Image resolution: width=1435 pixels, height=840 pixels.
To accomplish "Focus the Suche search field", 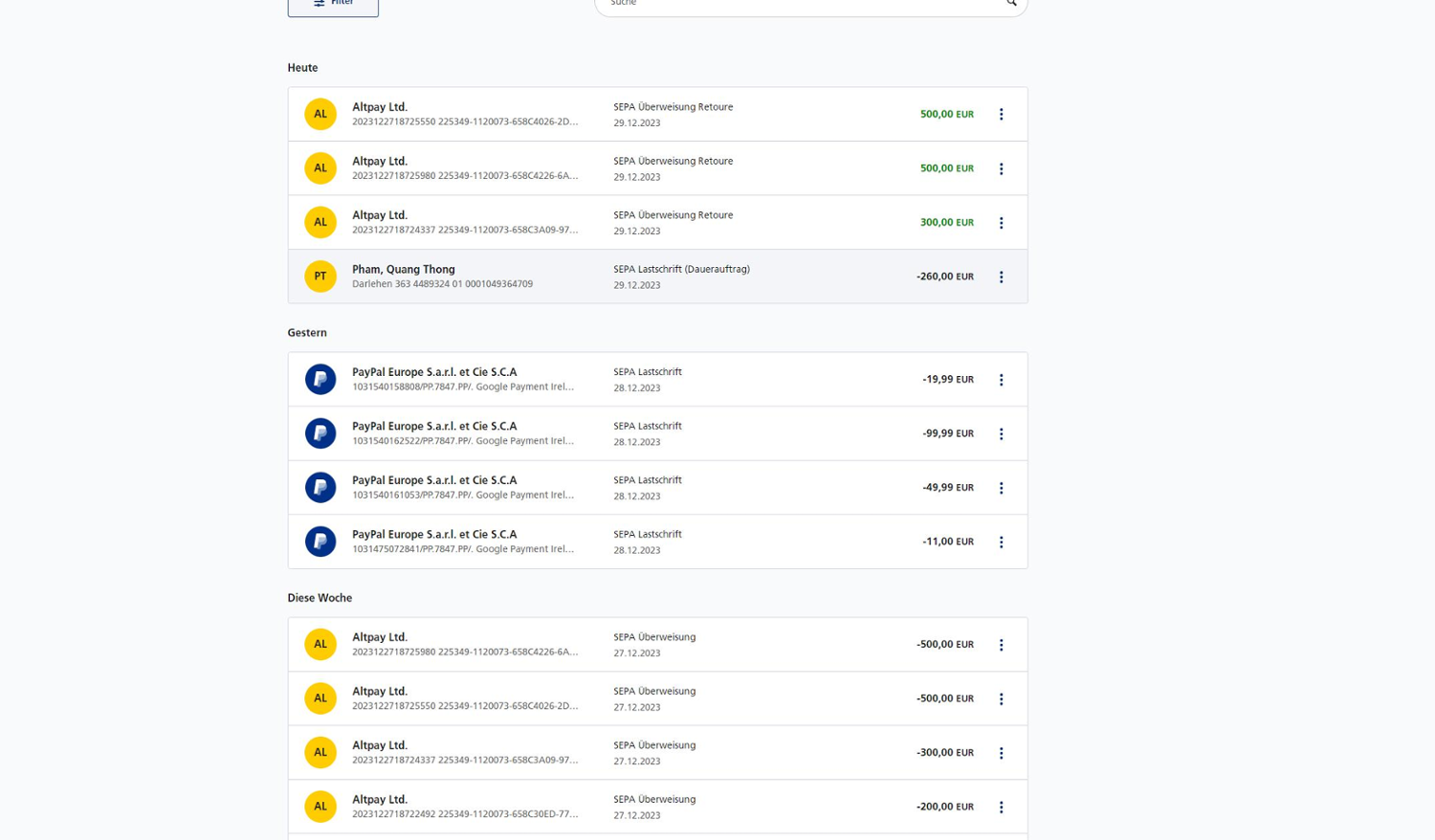I will coord(794,5).
